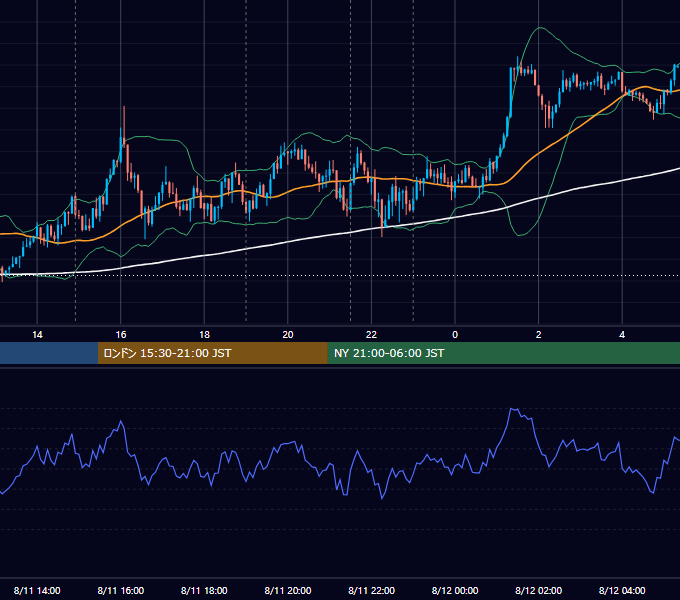Click the 14 hour label on price chart axis
The width and height of the screenshot is (680, 600).
[37, 335]
